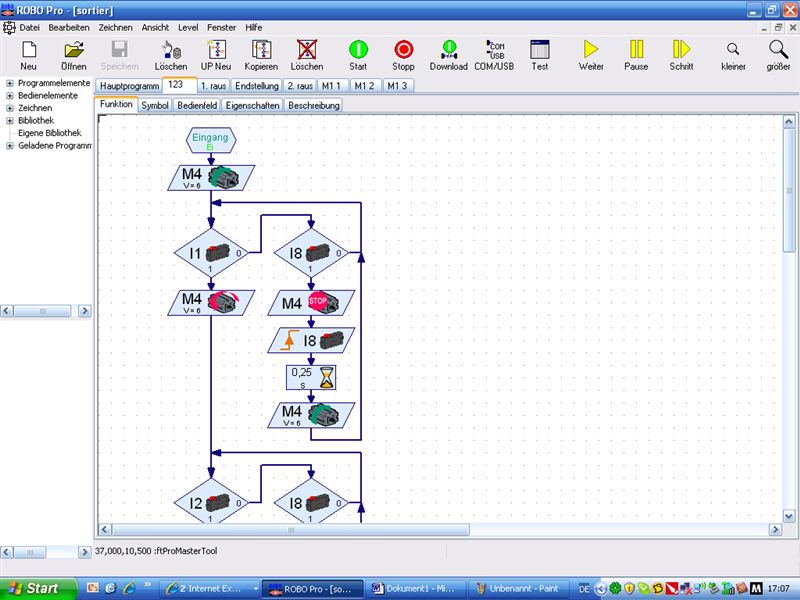Select the 0,25 s time delay block
This screenshot has width=800, height=600.
point(311,378)
